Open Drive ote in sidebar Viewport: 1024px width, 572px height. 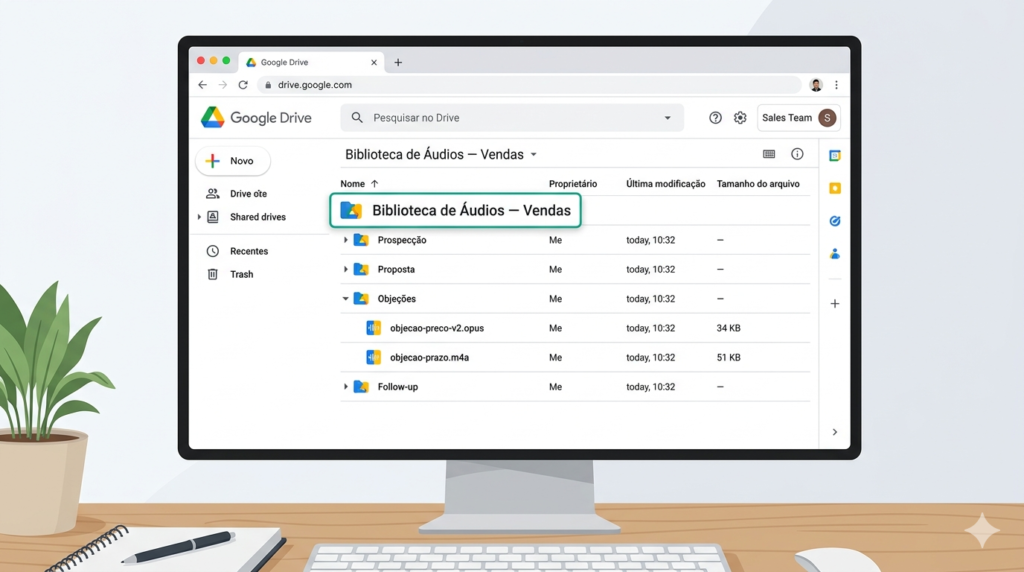point(248,194)
